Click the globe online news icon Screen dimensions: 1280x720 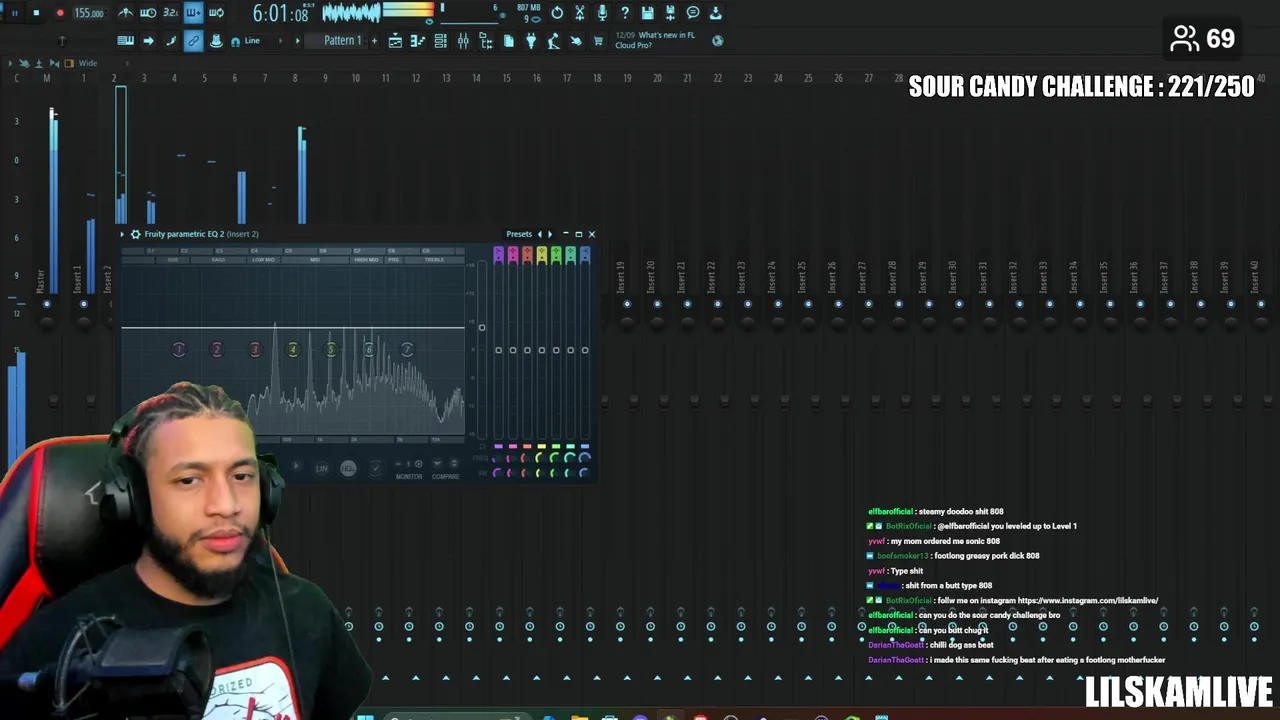click(717, 41)
